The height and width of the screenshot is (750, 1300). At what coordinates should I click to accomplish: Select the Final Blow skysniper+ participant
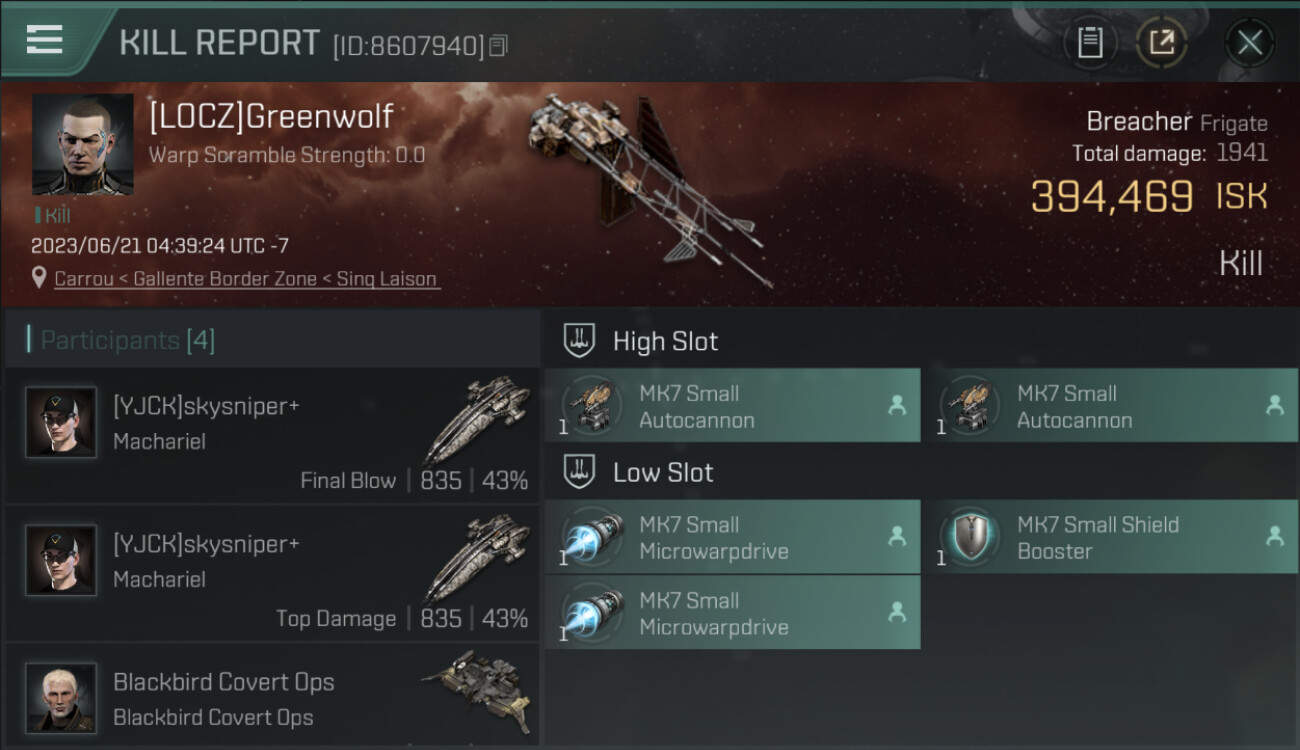[x=272, y=436]
